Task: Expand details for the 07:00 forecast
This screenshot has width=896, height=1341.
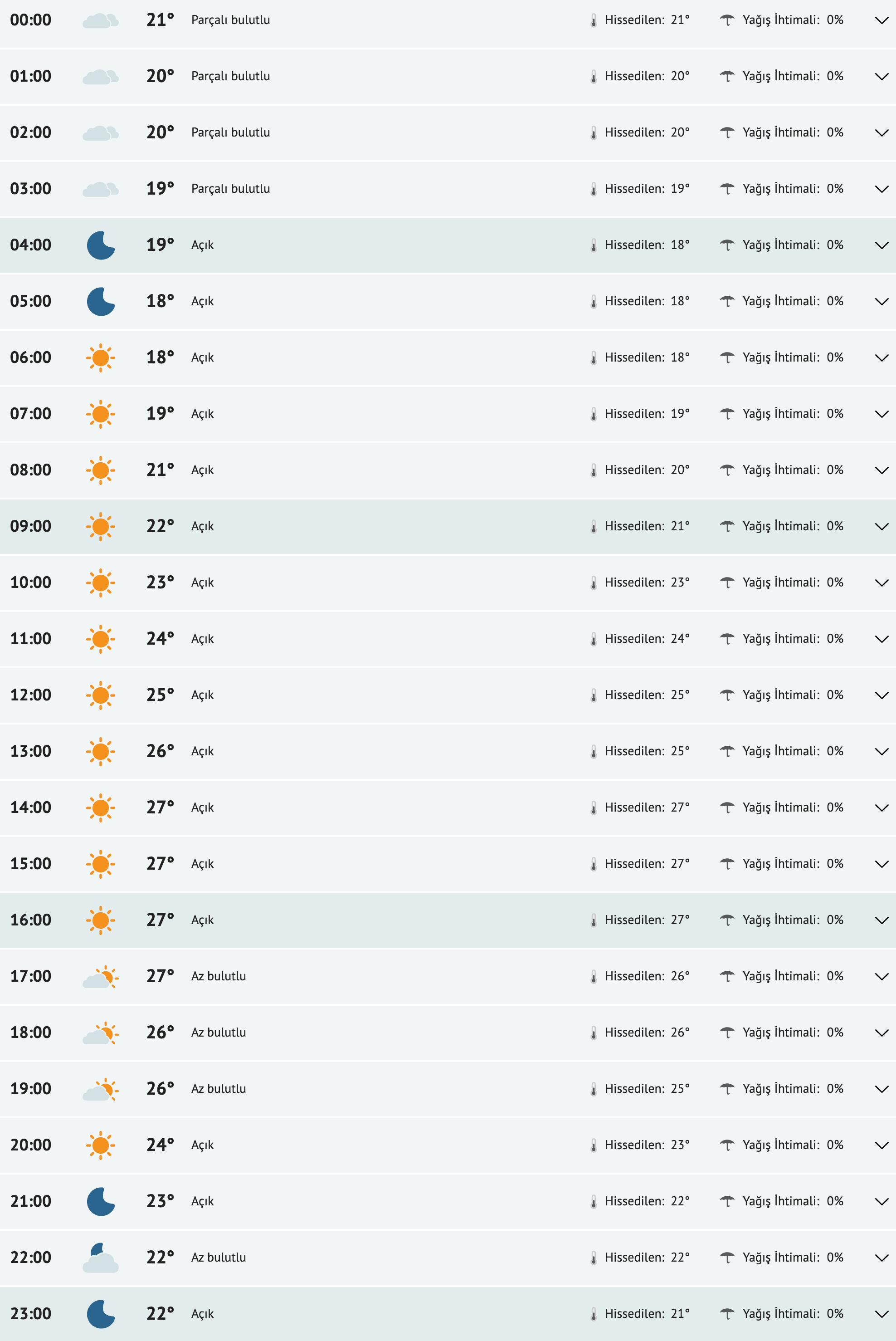Action: pyautogui.click(x=881, y=414)
